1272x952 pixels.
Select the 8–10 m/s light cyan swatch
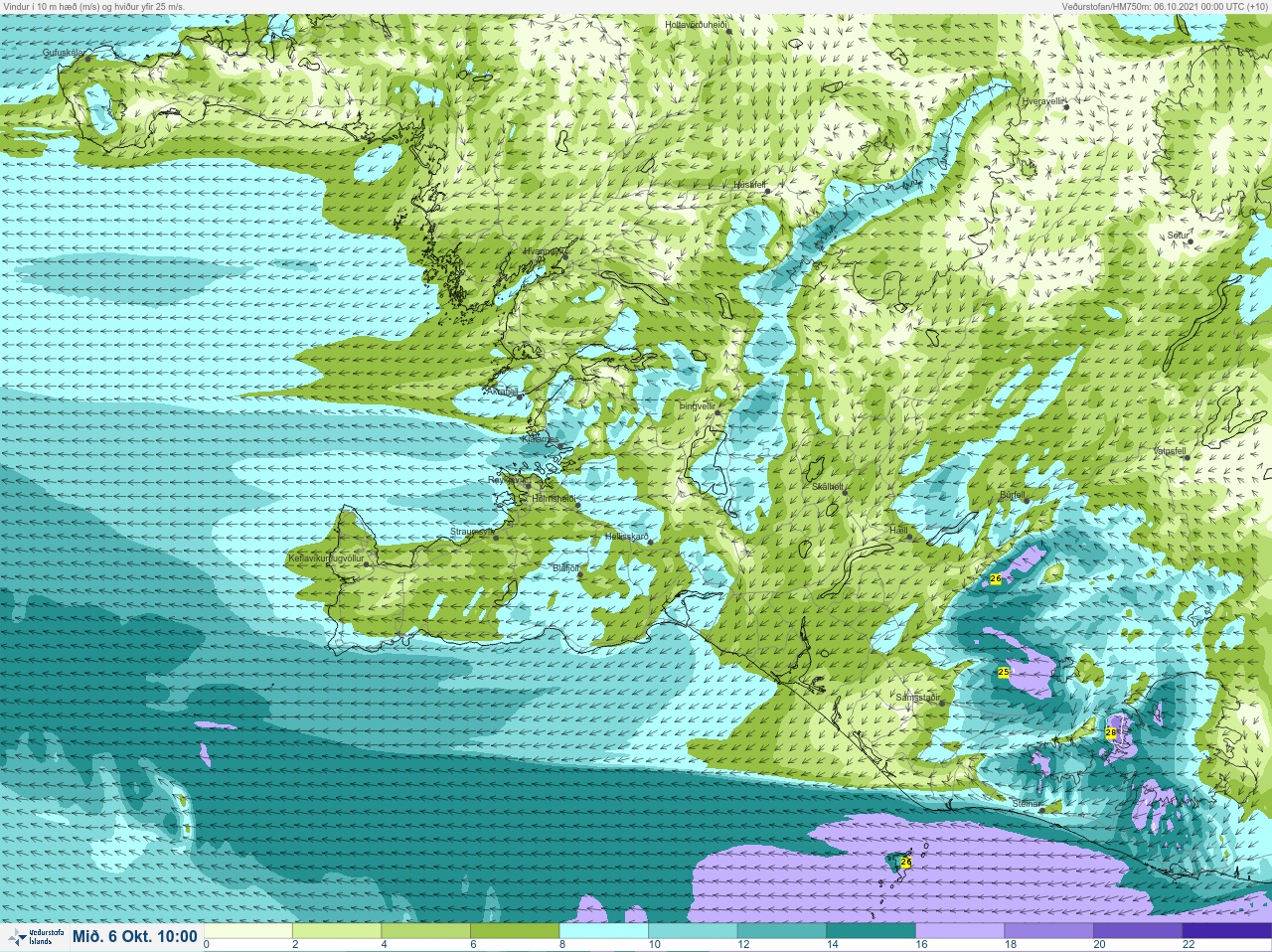coord(604,931)
